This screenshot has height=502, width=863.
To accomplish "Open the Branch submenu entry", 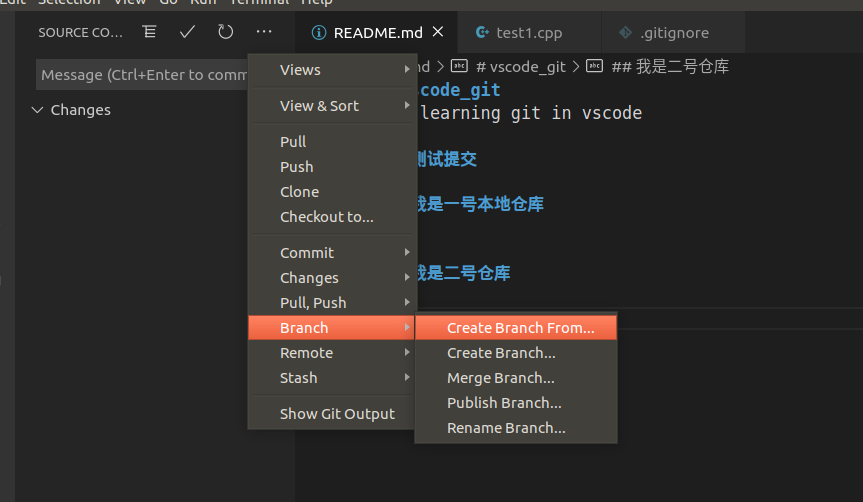I will (332, 328).
